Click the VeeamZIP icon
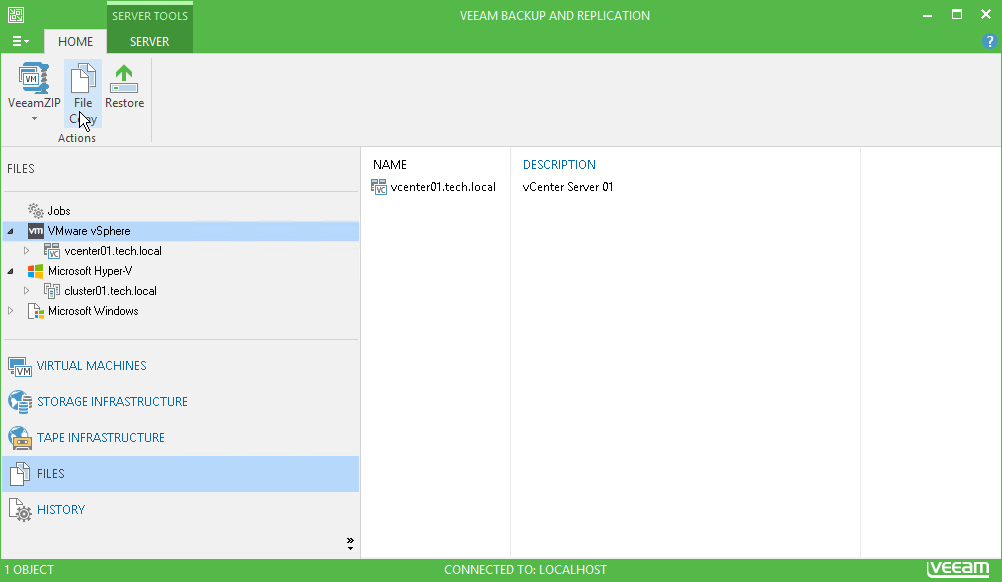The image size is (1002, 582). coord(33,79)
